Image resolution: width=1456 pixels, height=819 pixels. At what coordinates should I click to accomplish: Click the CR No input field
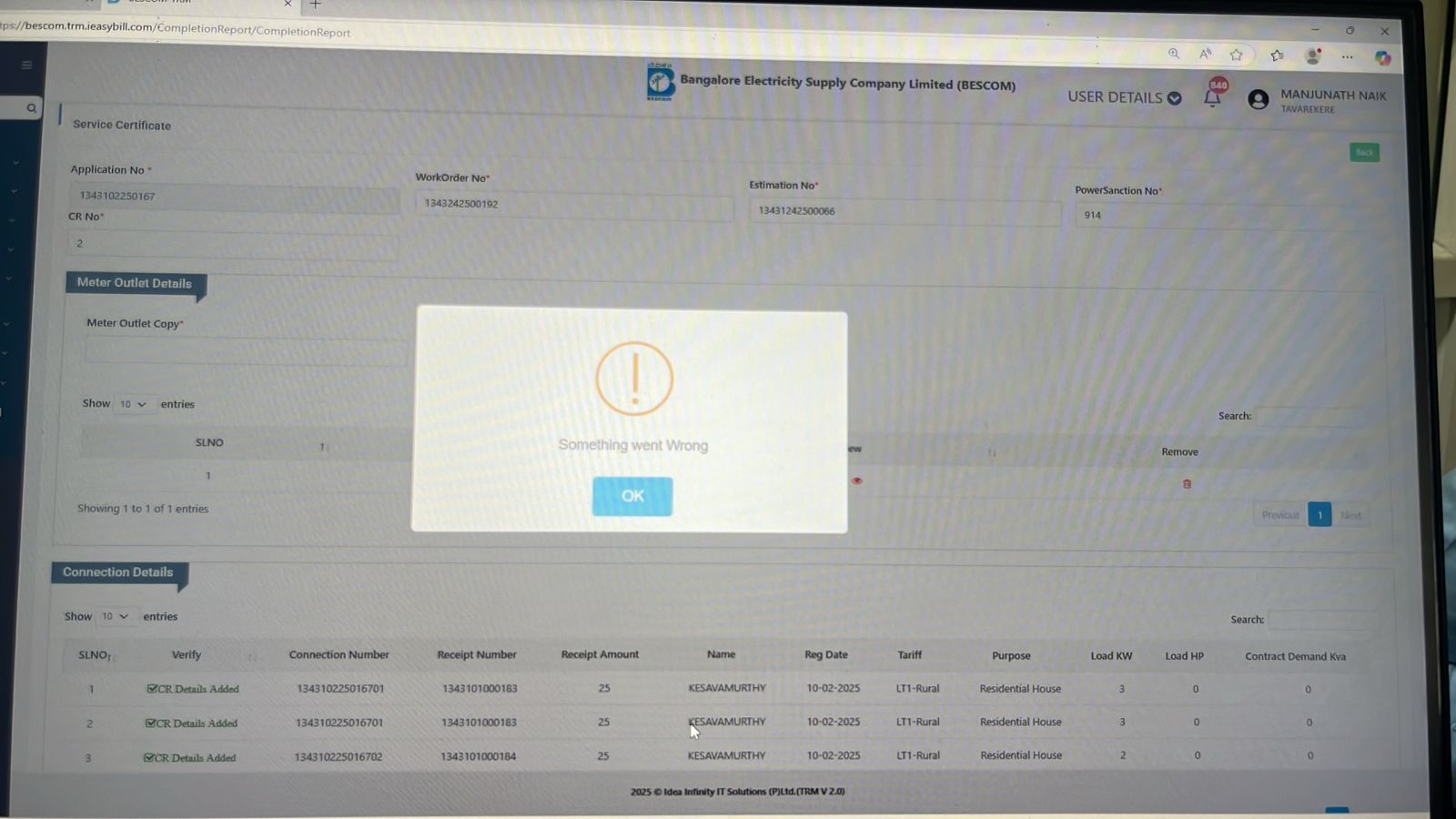[x=232, y=244]
